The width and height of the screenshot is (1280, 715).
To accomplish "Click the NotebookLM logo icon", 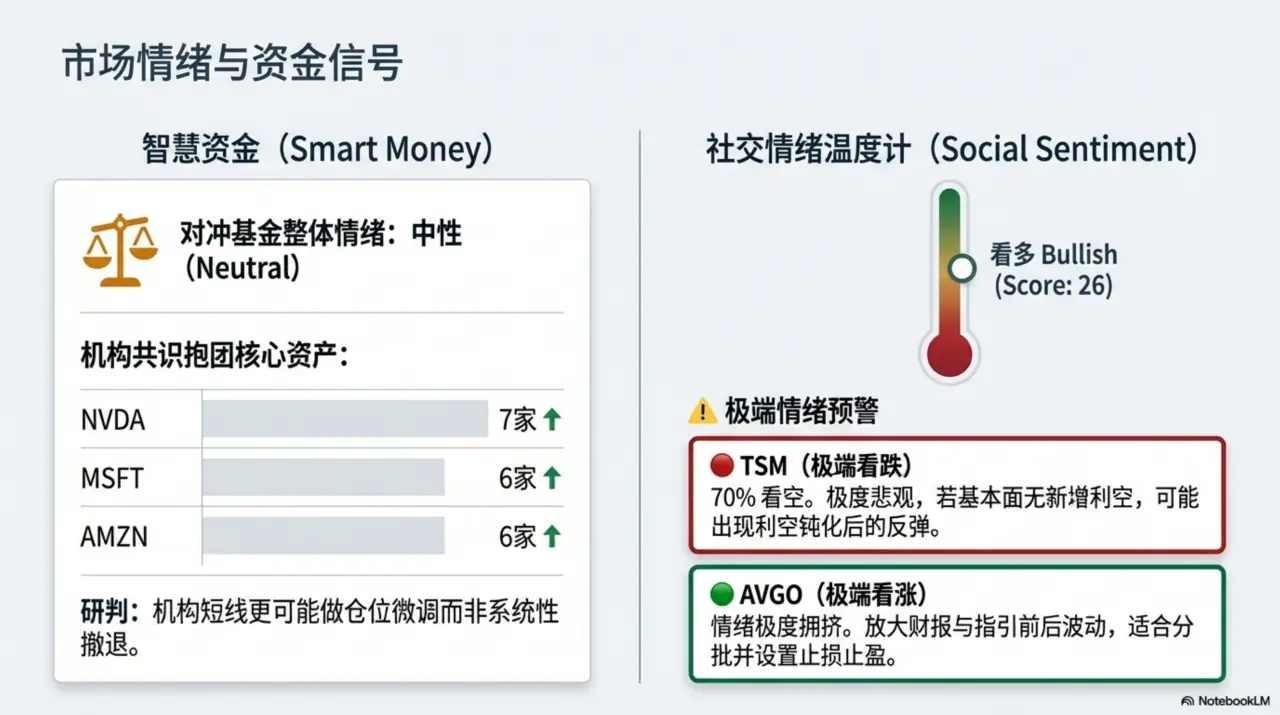I will click(1187, 701).
